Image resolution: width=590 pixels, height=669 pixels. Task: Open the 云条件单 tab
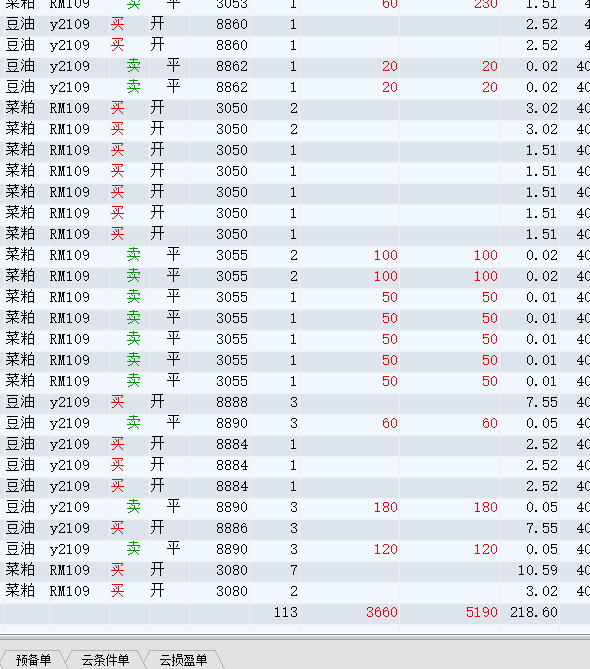[105, 660]
